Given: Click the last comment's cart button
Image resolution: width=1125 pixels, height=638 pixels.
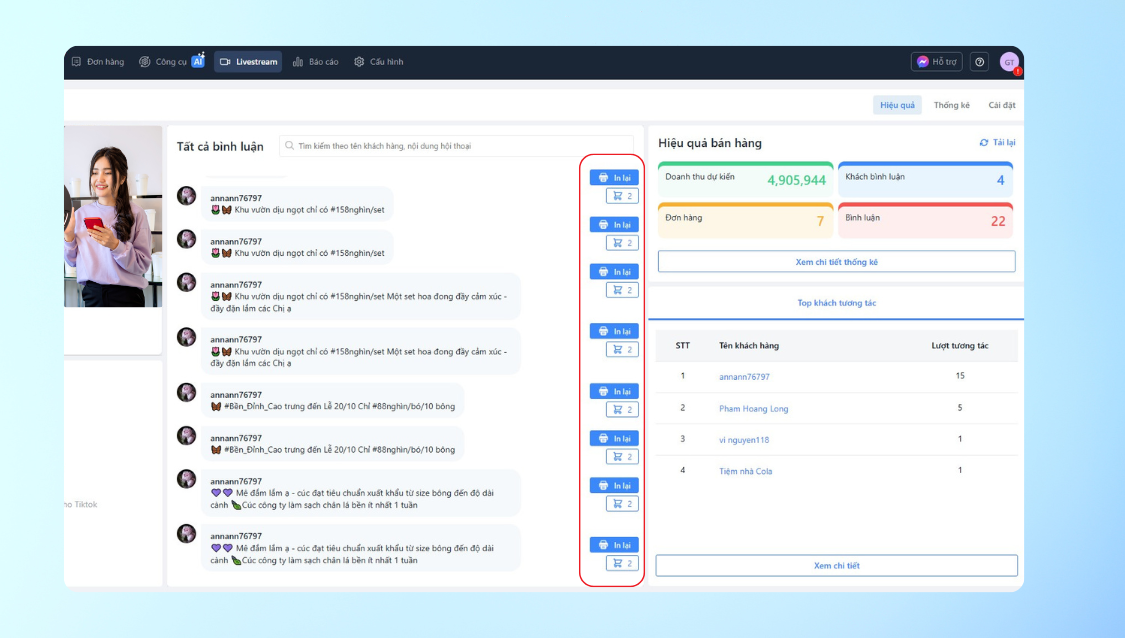Looking at the screenshot, I should point(622,563).
